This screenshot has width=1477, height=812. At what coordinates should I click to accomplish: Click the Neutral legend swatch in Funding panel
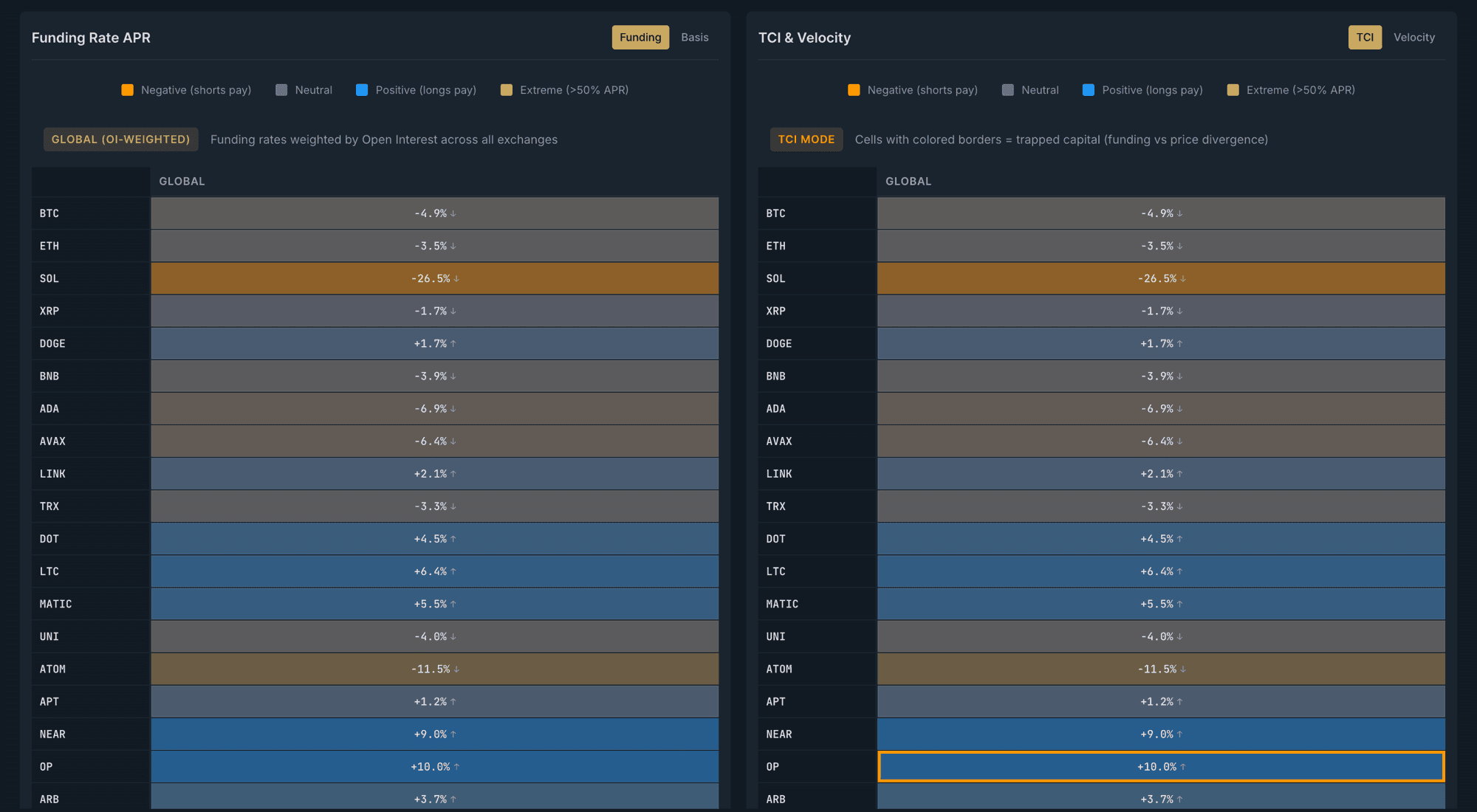[x=281, y=89]
